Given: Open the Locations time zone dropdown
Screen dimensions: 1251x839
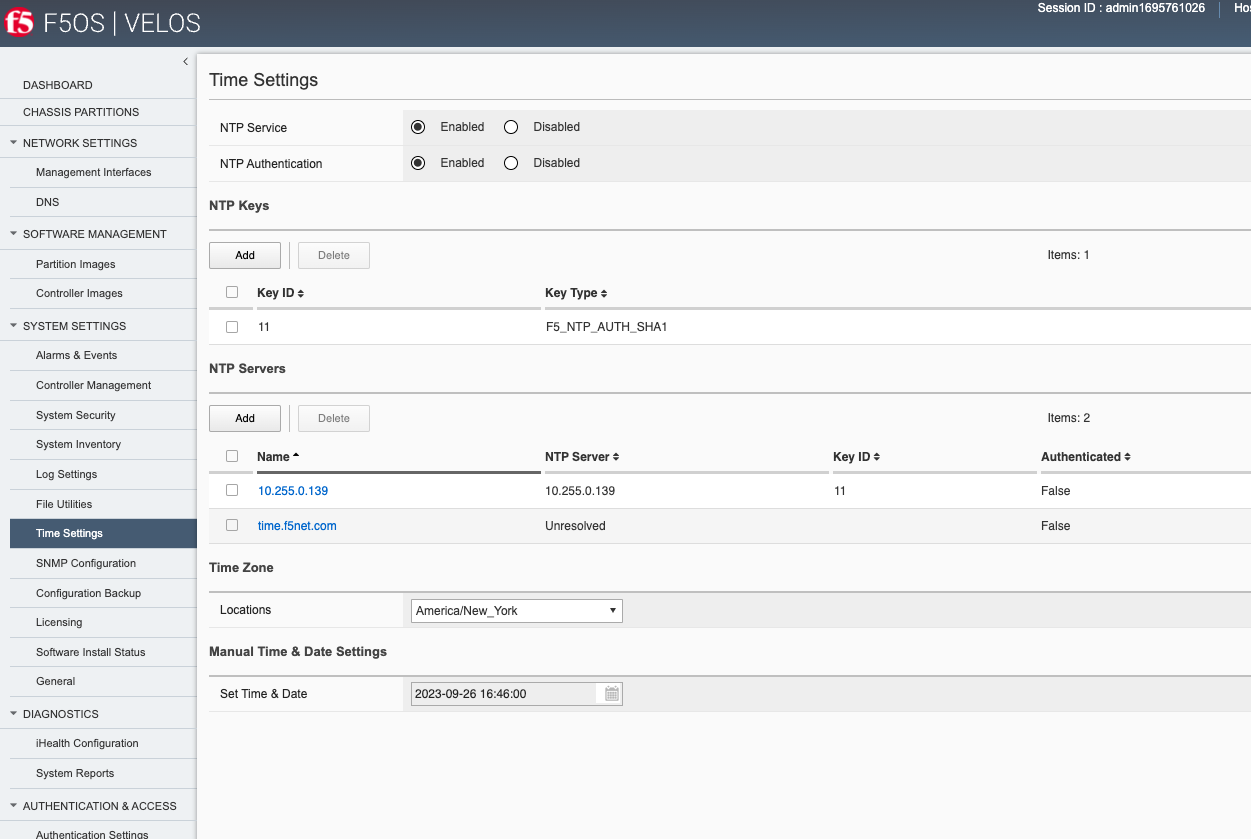Looking at the screenshot, I should [517, 611].
